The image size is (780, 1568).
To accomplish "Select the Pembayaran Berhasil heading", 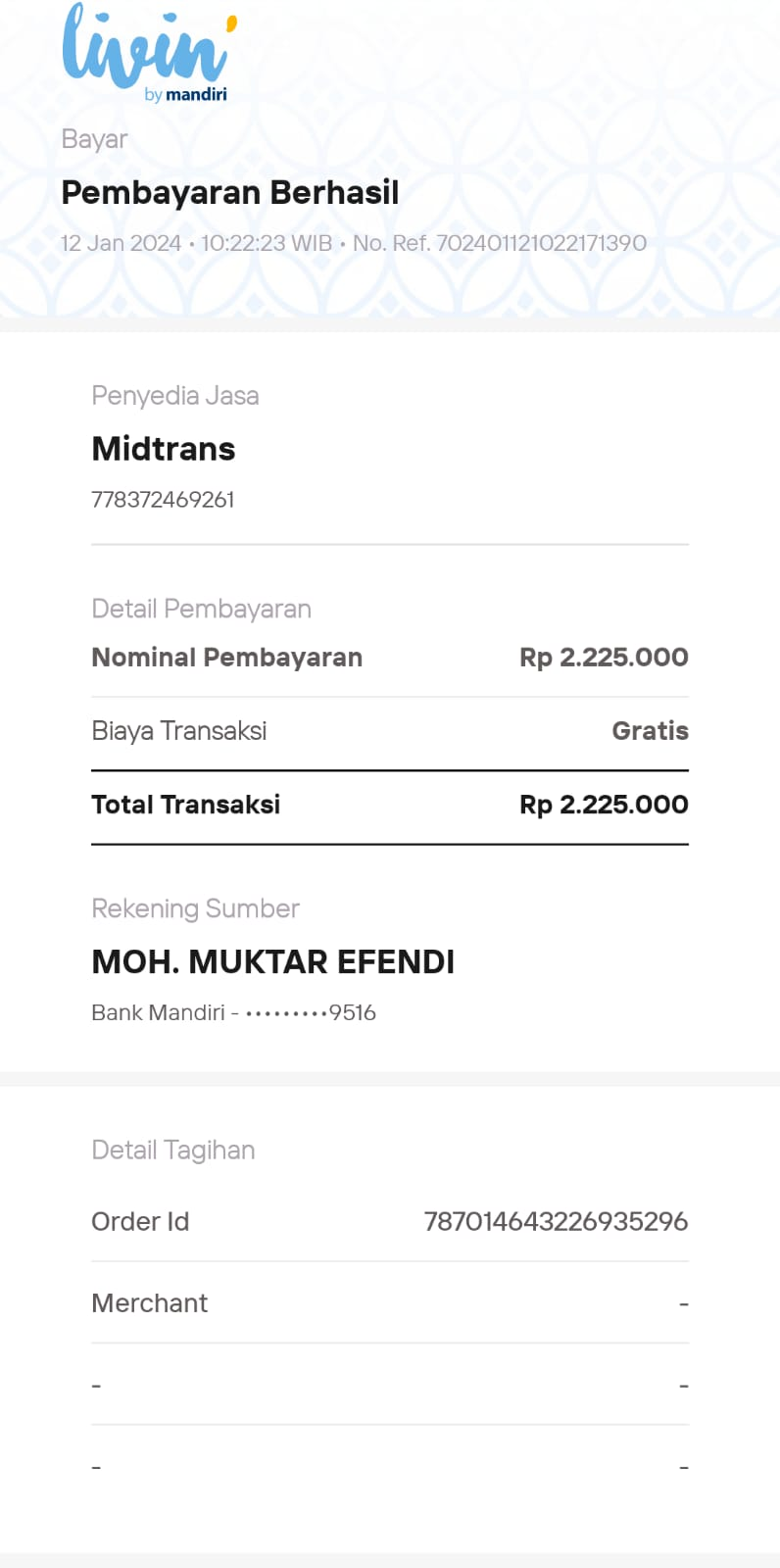I will coord(230,193).
